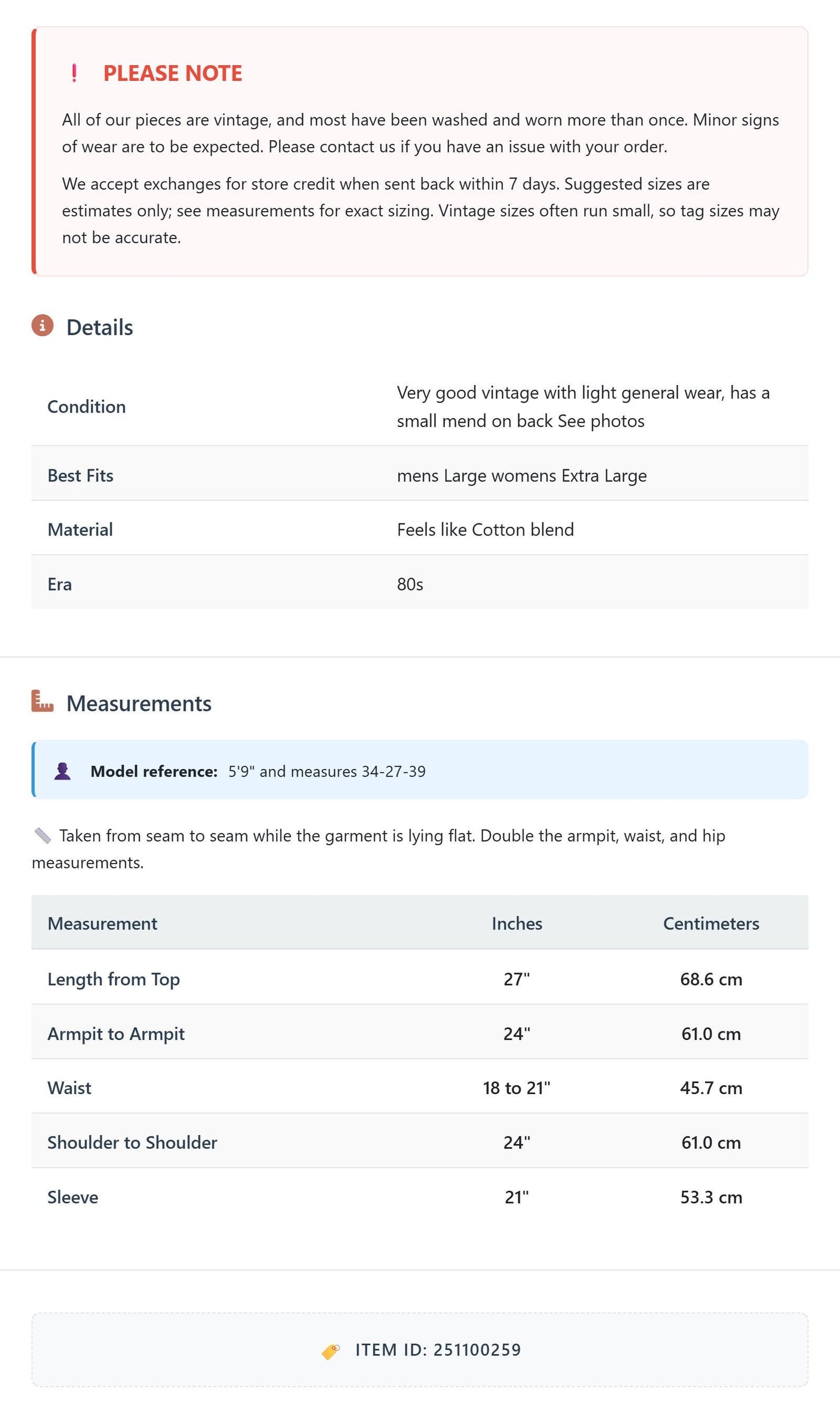The height and width of the screenshot is (1414, 840).
Task: Click the Sleeve row label
Action: point(73,1198)
